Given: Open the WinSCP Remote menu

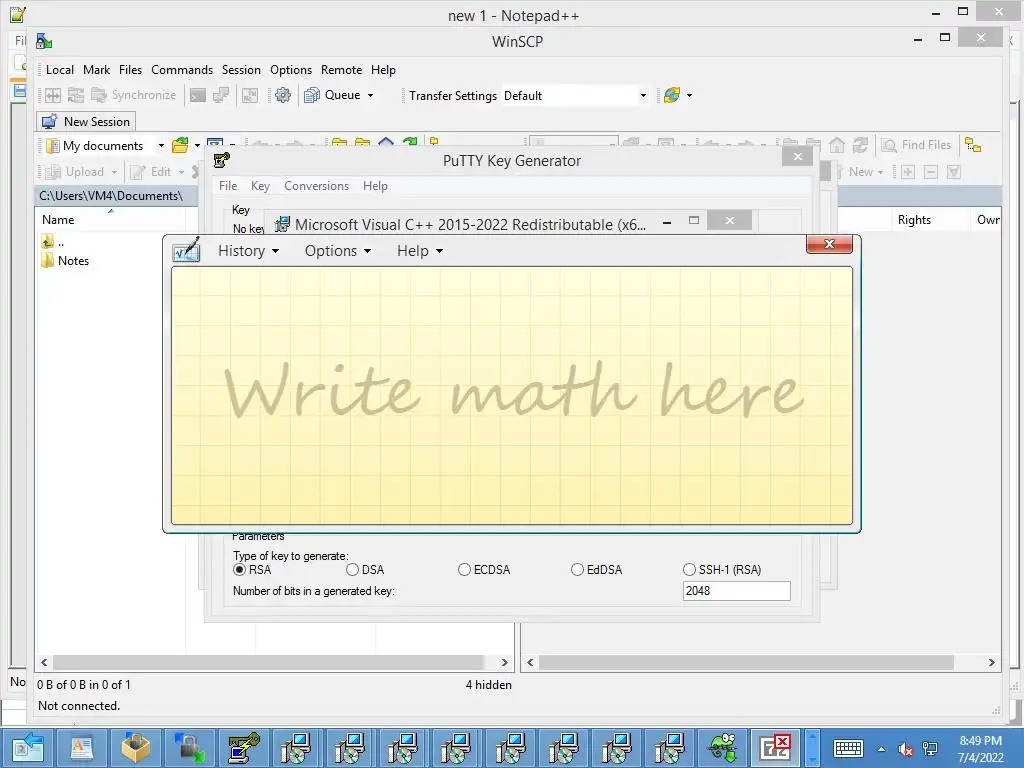Looking at the screenshot, I should pyautogui.click(x=341, y=70).
